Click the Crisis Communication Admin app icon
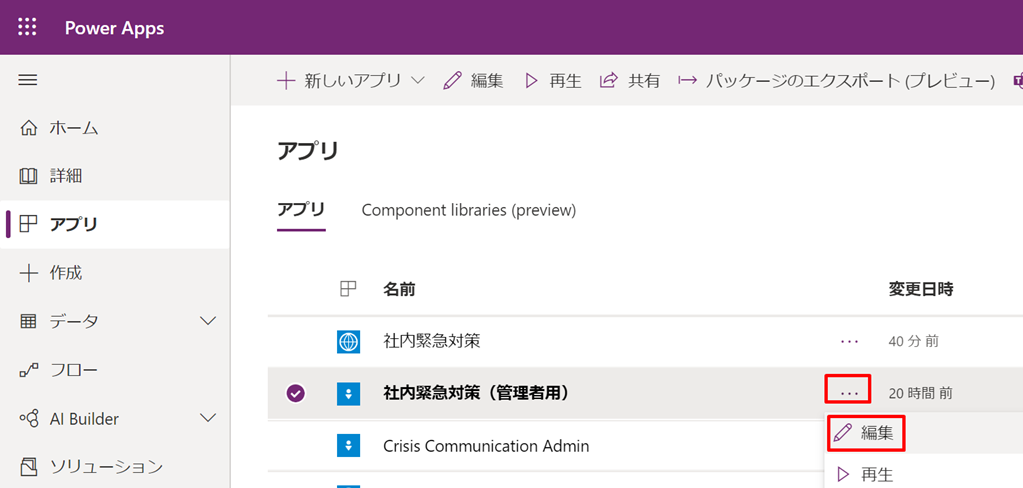Viewport: 1023px width, 488px height. point(348,446)
